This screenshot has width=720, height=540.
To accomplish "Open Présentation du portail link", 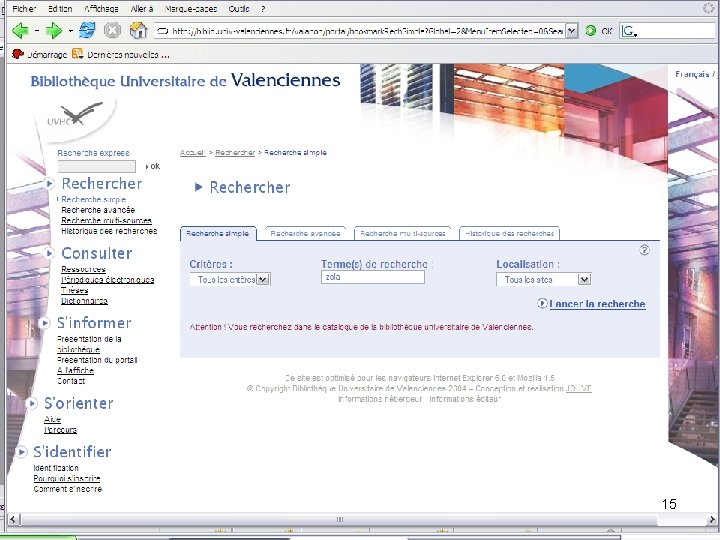I will pos(97,360).
